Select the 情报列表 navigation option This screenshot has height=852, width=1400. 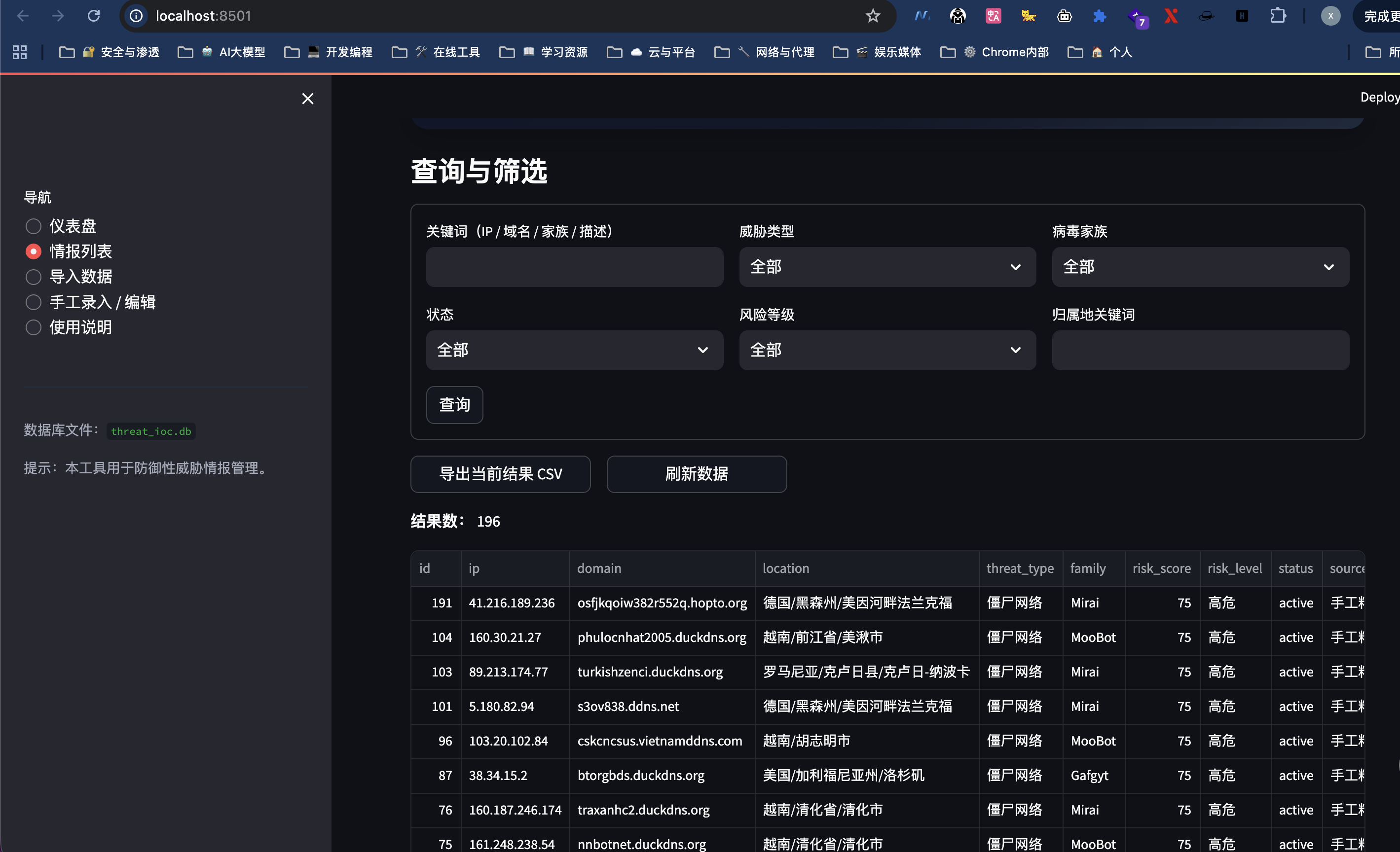[x=69, y=251]
